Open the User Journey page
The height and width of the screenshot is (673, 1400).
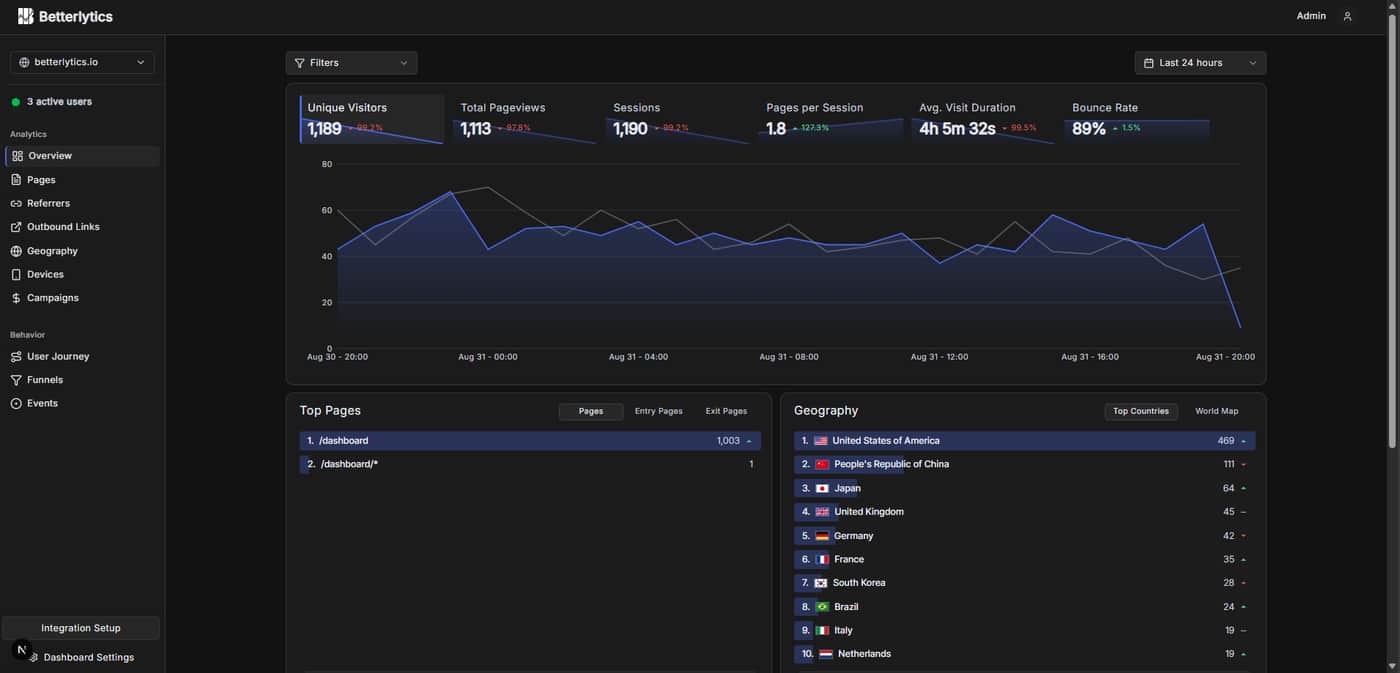click(83, 356)
